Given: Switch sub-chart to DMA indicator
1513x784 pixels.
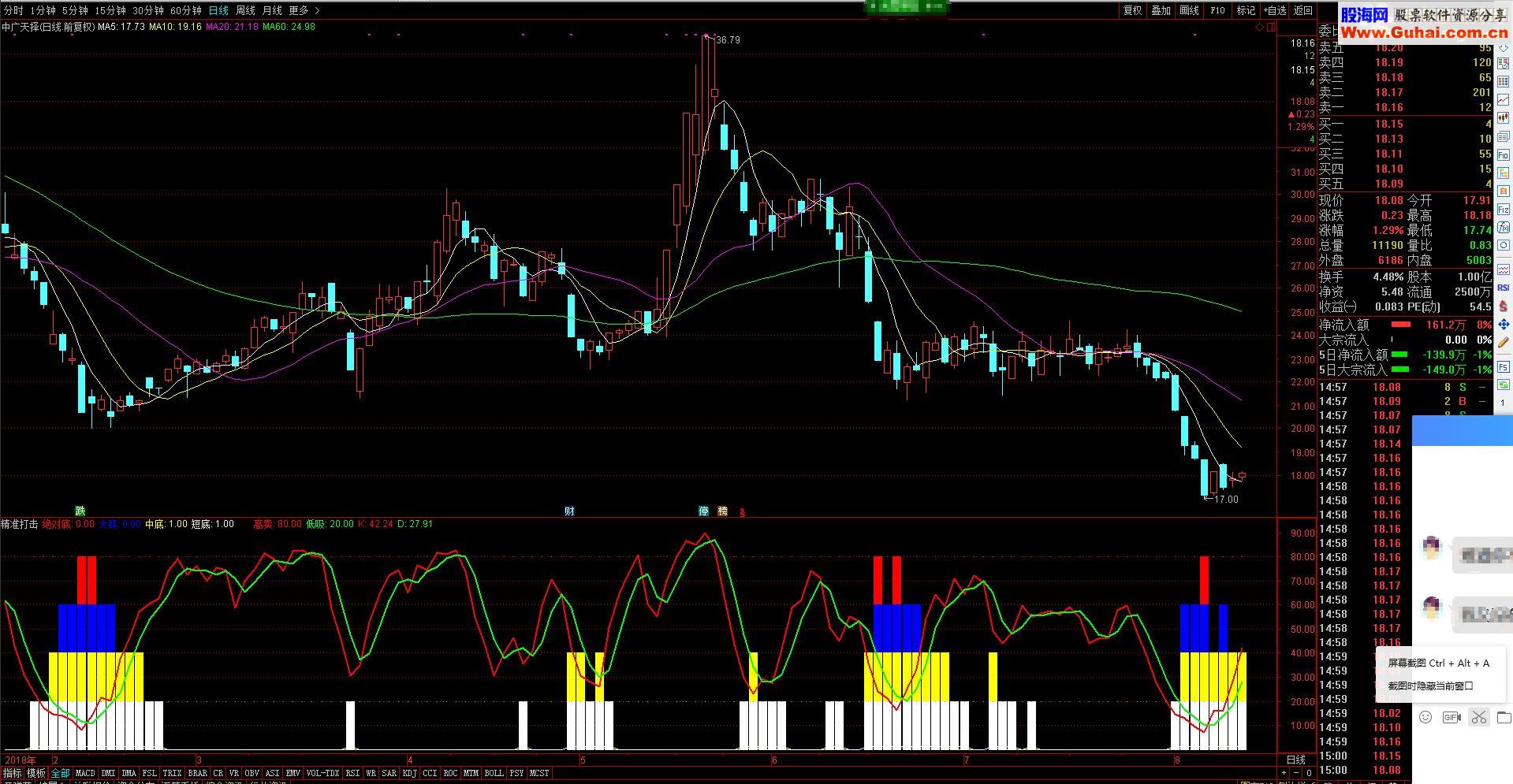Looking at the screenshot, I should (x=129, y=774).
